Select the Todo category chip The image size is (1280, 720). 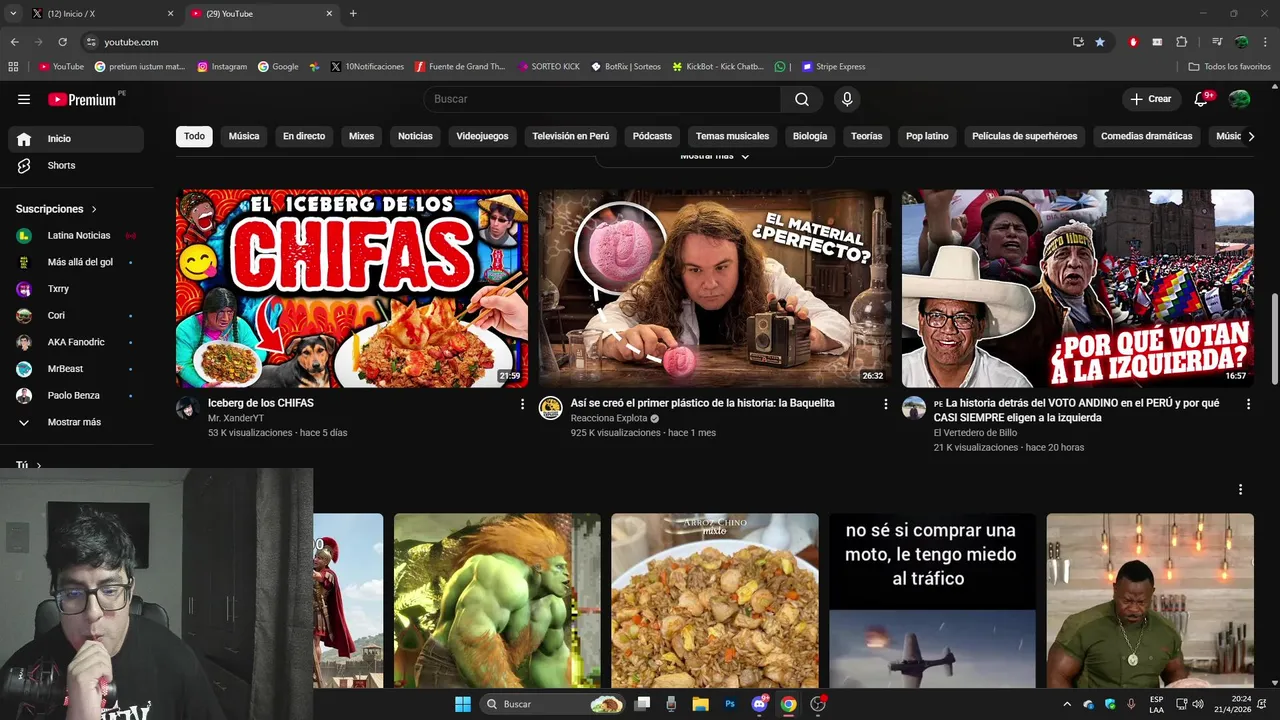(194, 136)
